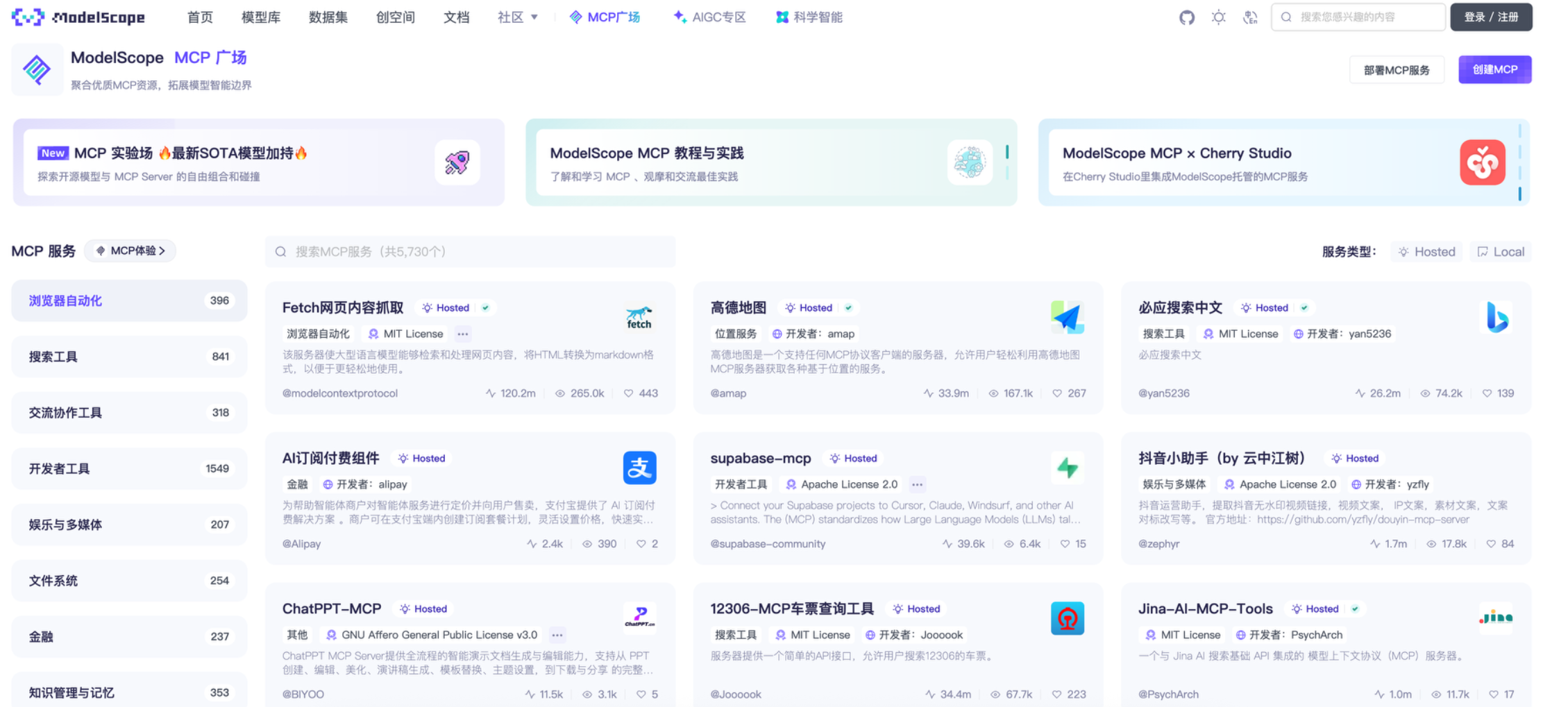The width and height of the screenshot is (1568, 707).
Task: Expand more tags on supabase-mcp card
Action: [918, 485]
